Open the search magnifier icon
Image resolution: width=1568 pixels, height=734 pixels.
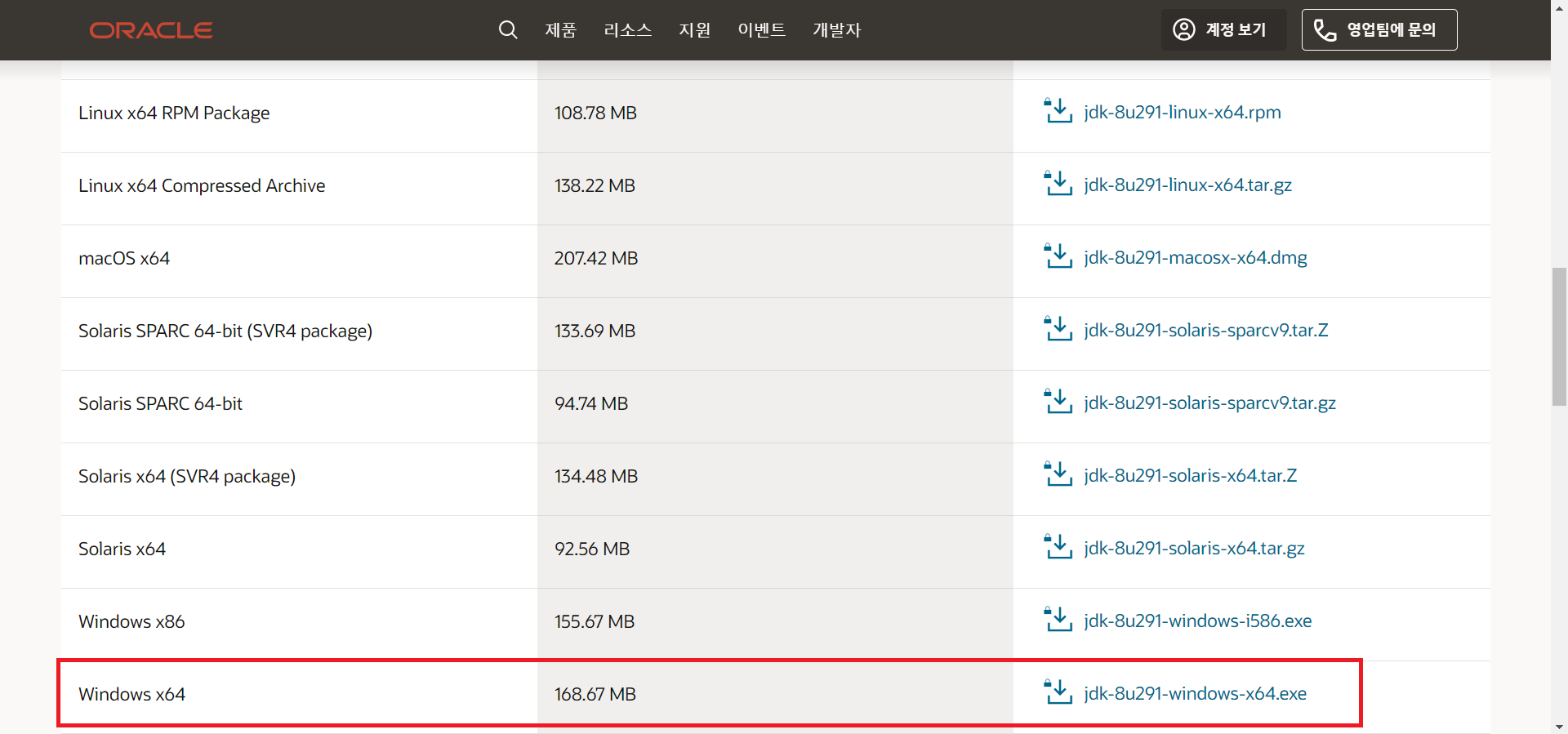(508, 30)
